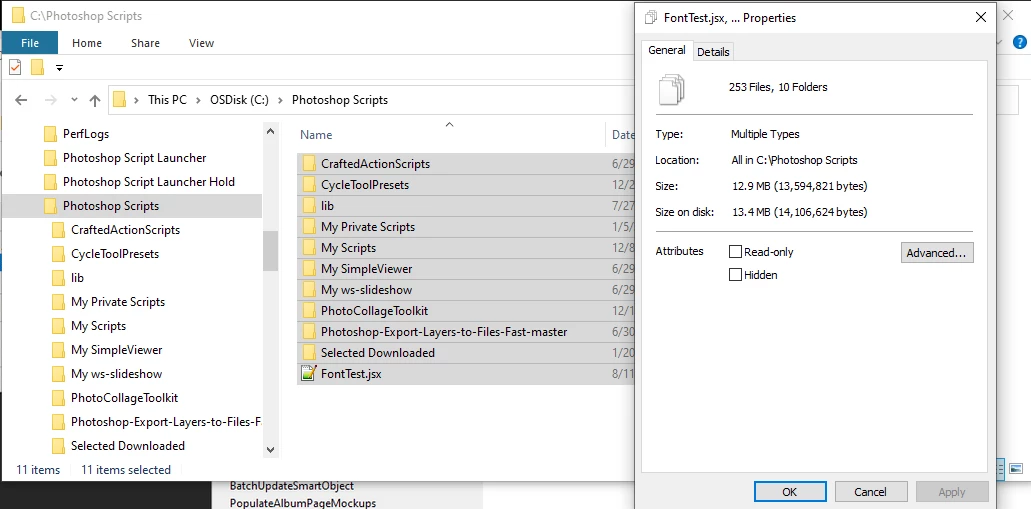Image resolution: width=1031 pixels, height=509 pixels.
Task: Click the CraftedActionScripts folder icon in file list
Action: click(308, 164)
